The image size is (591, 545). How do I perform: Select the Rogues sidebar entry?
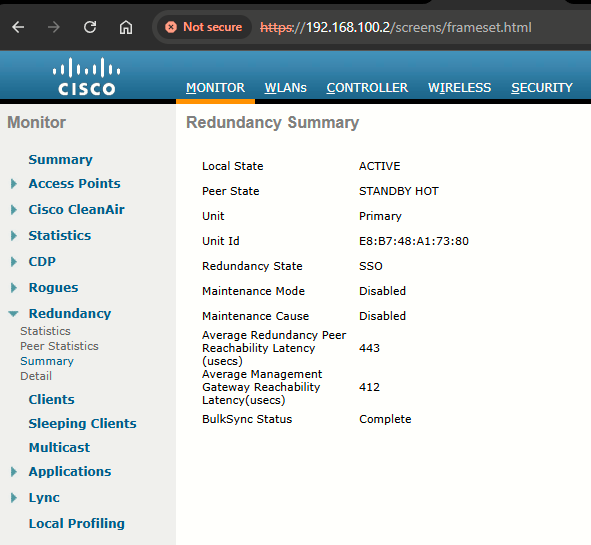tap(54, 288)
